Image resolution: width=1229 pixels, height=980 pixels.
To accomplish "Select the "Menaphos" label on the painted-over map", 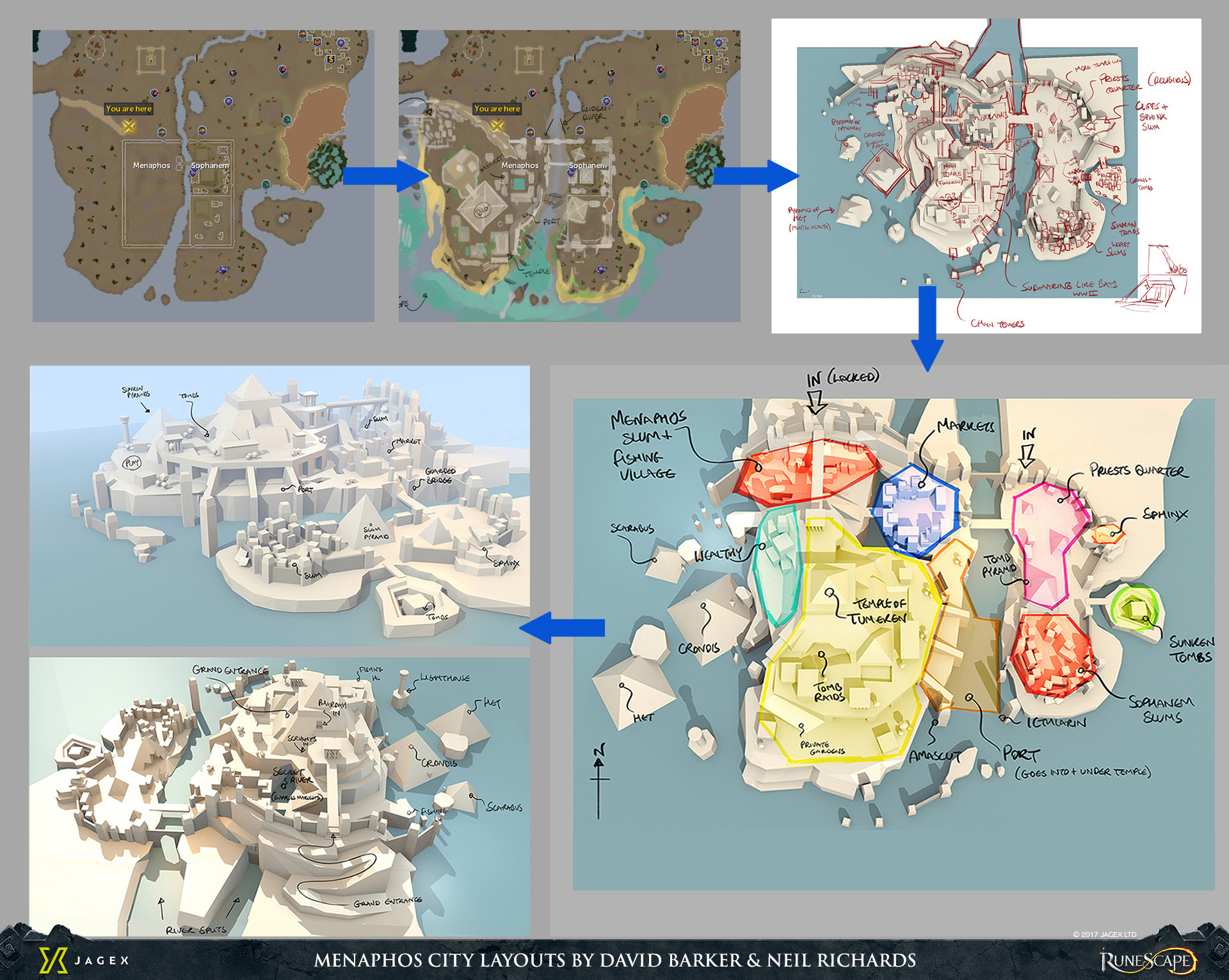I will [x=520, y=165].
